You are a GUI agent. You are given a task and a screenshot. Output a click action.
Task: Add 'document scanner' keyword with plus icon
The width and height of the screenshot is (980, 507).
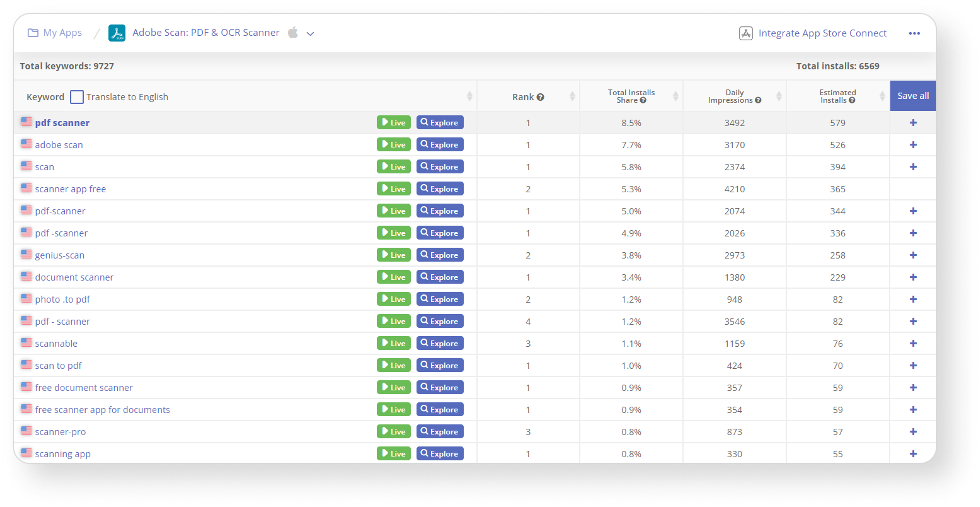[913, 277]
